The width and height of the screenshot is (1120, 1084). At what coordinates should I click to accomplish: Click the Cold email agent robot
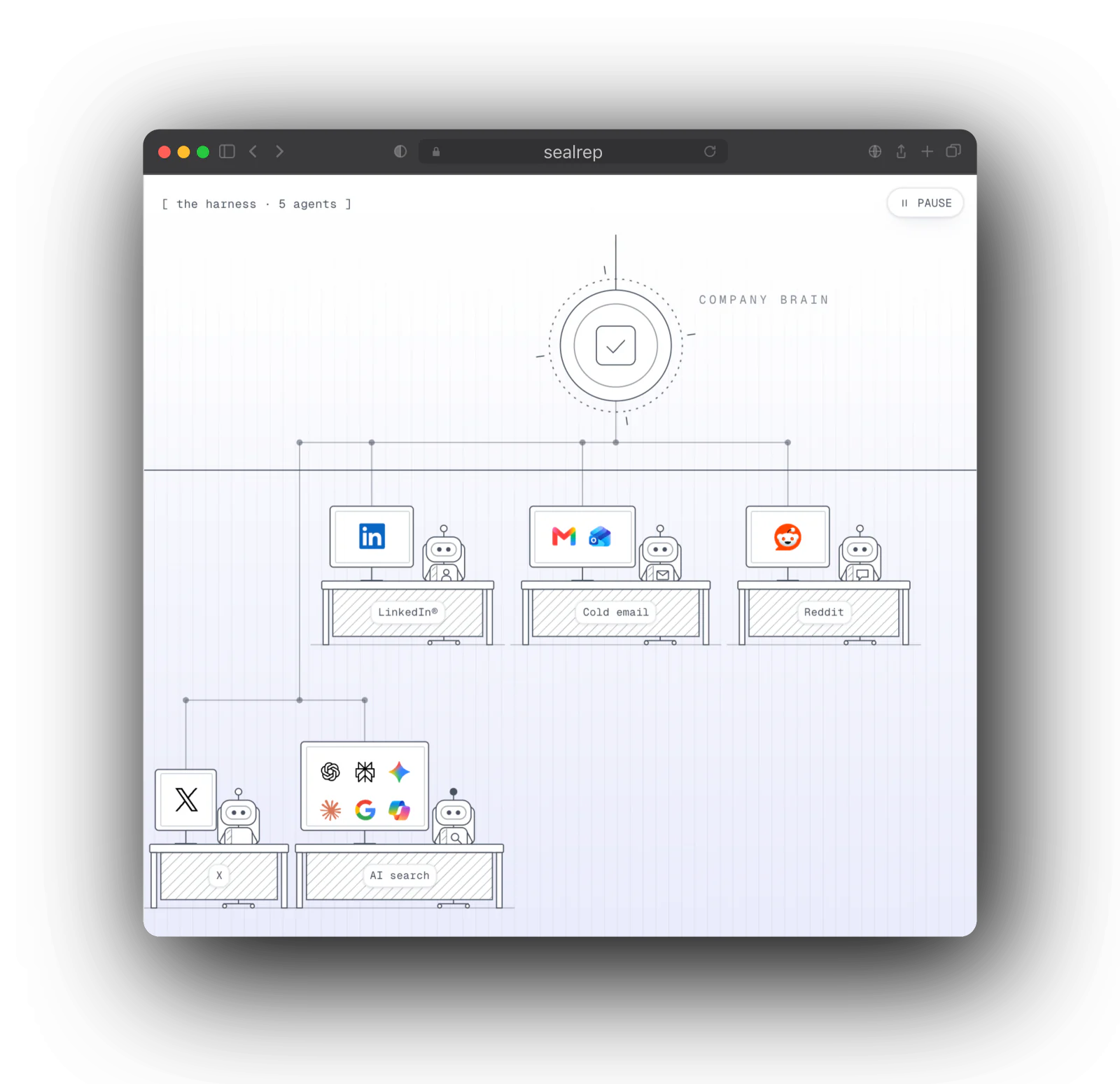[660, 555]
